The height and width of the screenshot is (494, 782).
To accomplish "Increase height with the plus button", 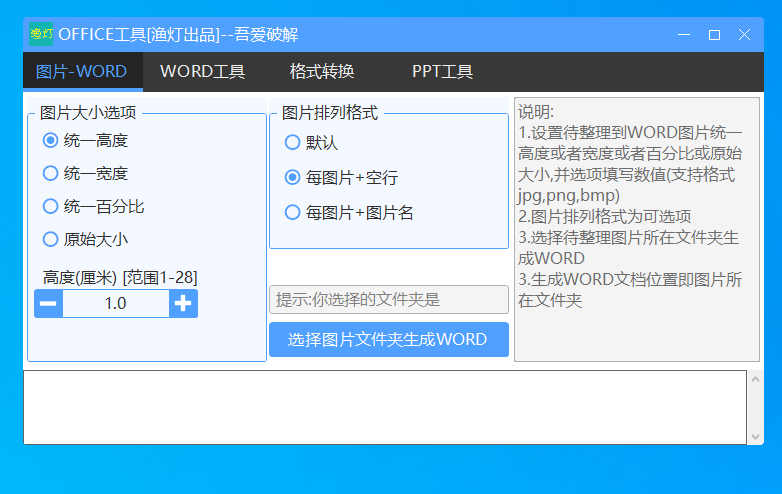I will (x=183, y=303).
